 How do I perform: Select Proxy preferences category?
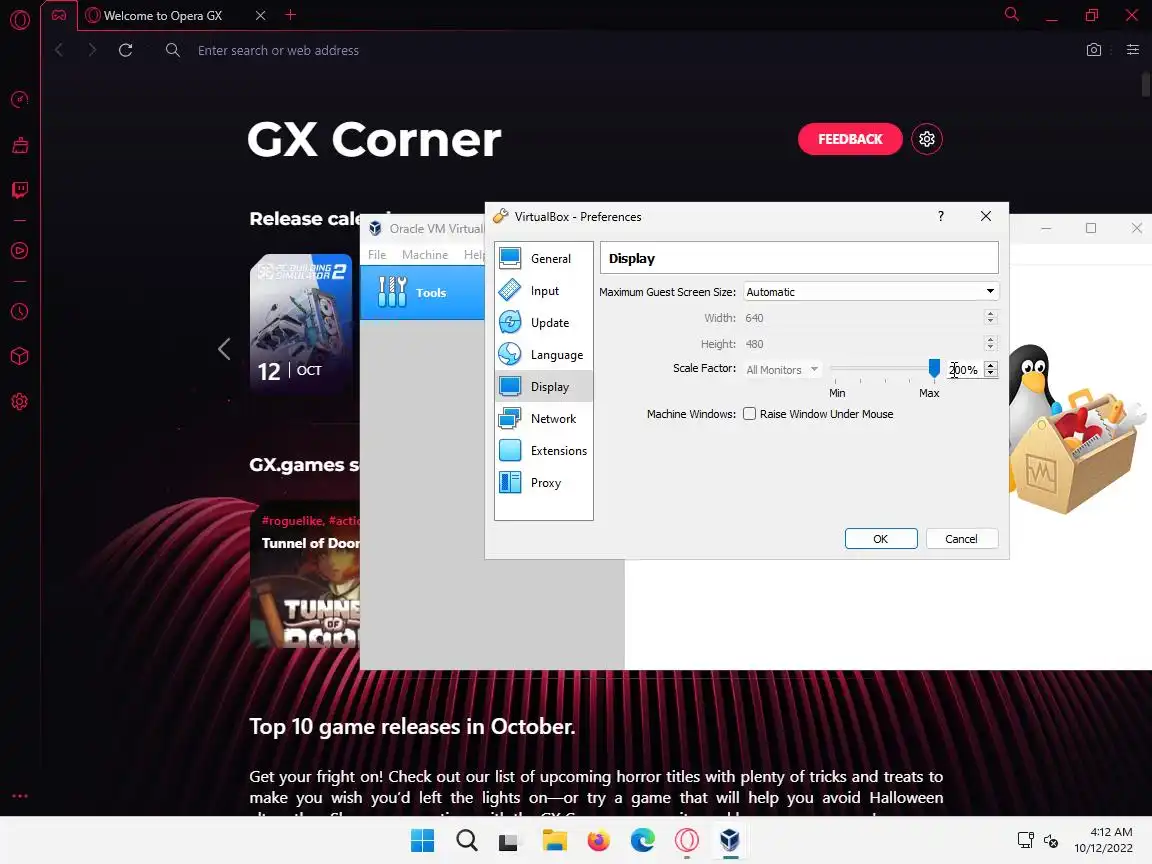click(544, 483)
